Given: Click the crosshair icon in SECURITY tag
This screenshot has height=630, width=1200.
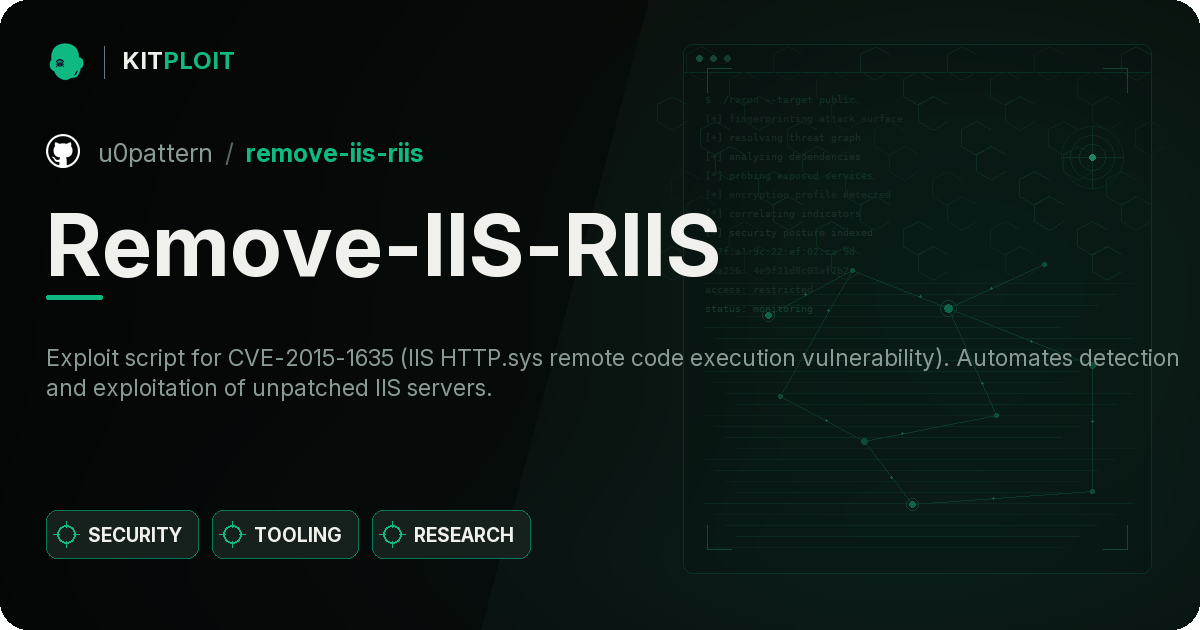Looking at the screenshot, I should pyautogui.click(x=67, y=535).
